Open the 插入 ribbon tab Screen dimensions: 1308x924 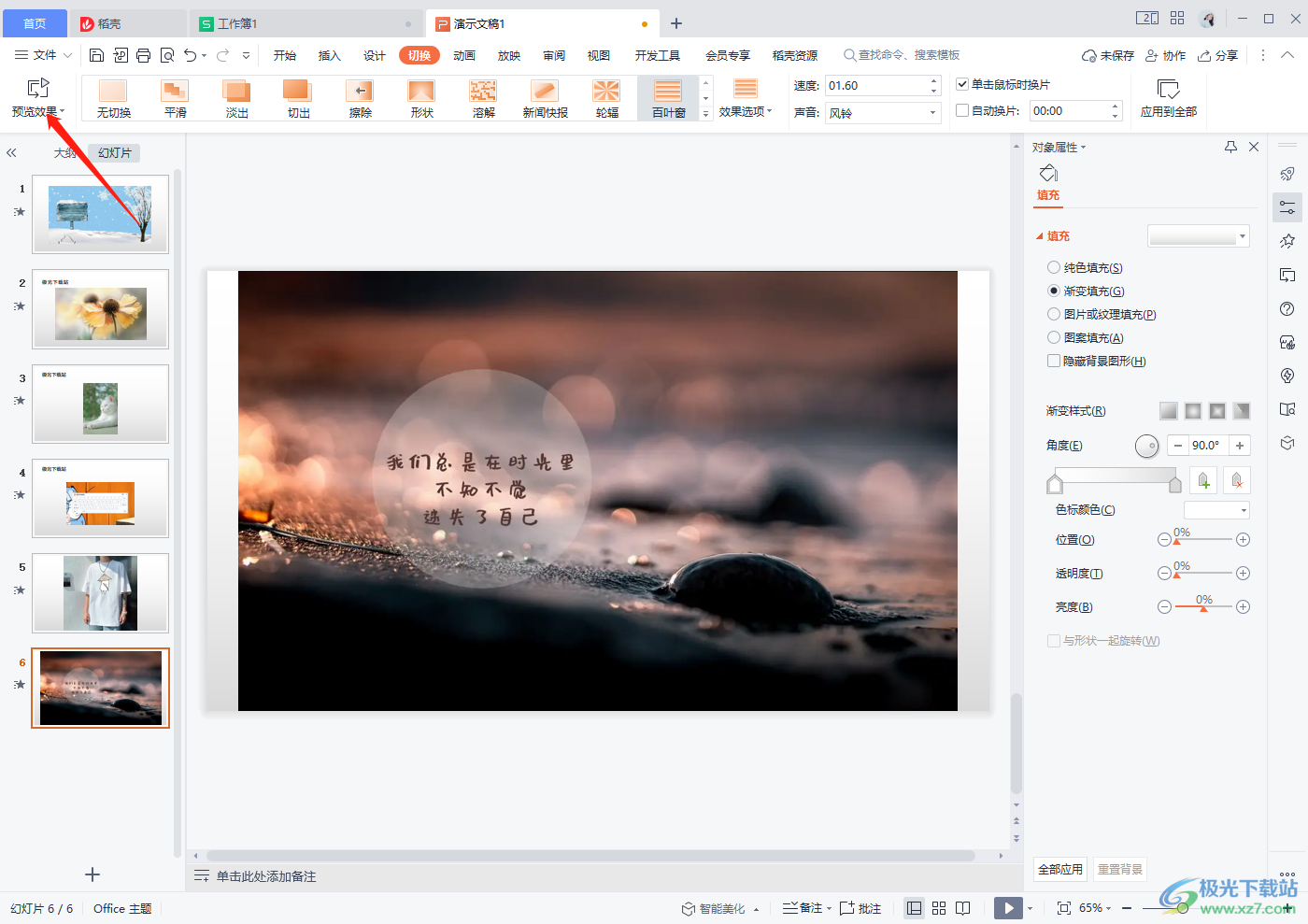pos(330,55)
